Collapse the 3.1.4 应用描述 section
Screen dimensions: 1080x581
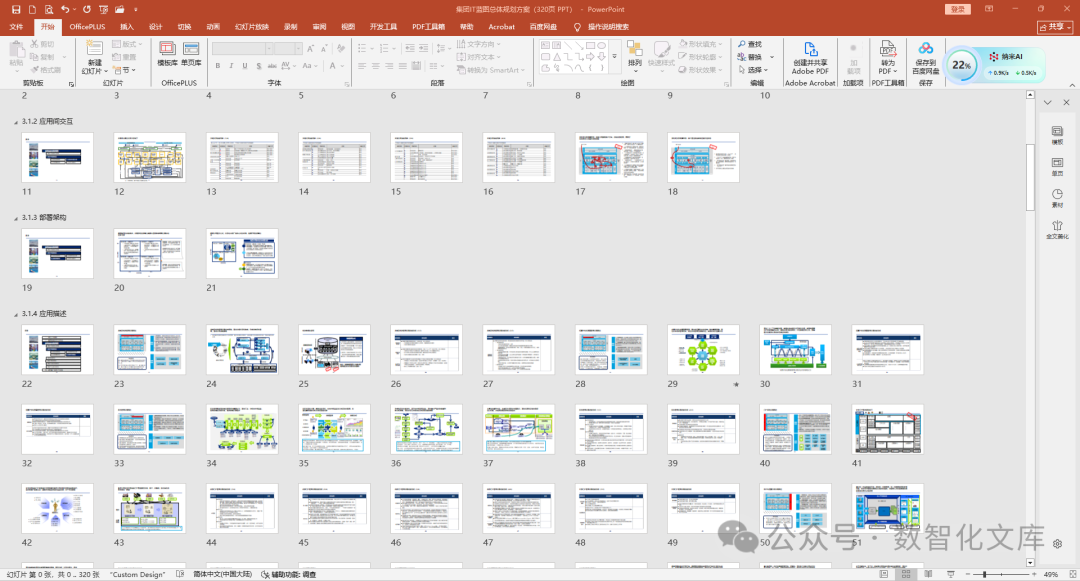click(x=16, y=315)
